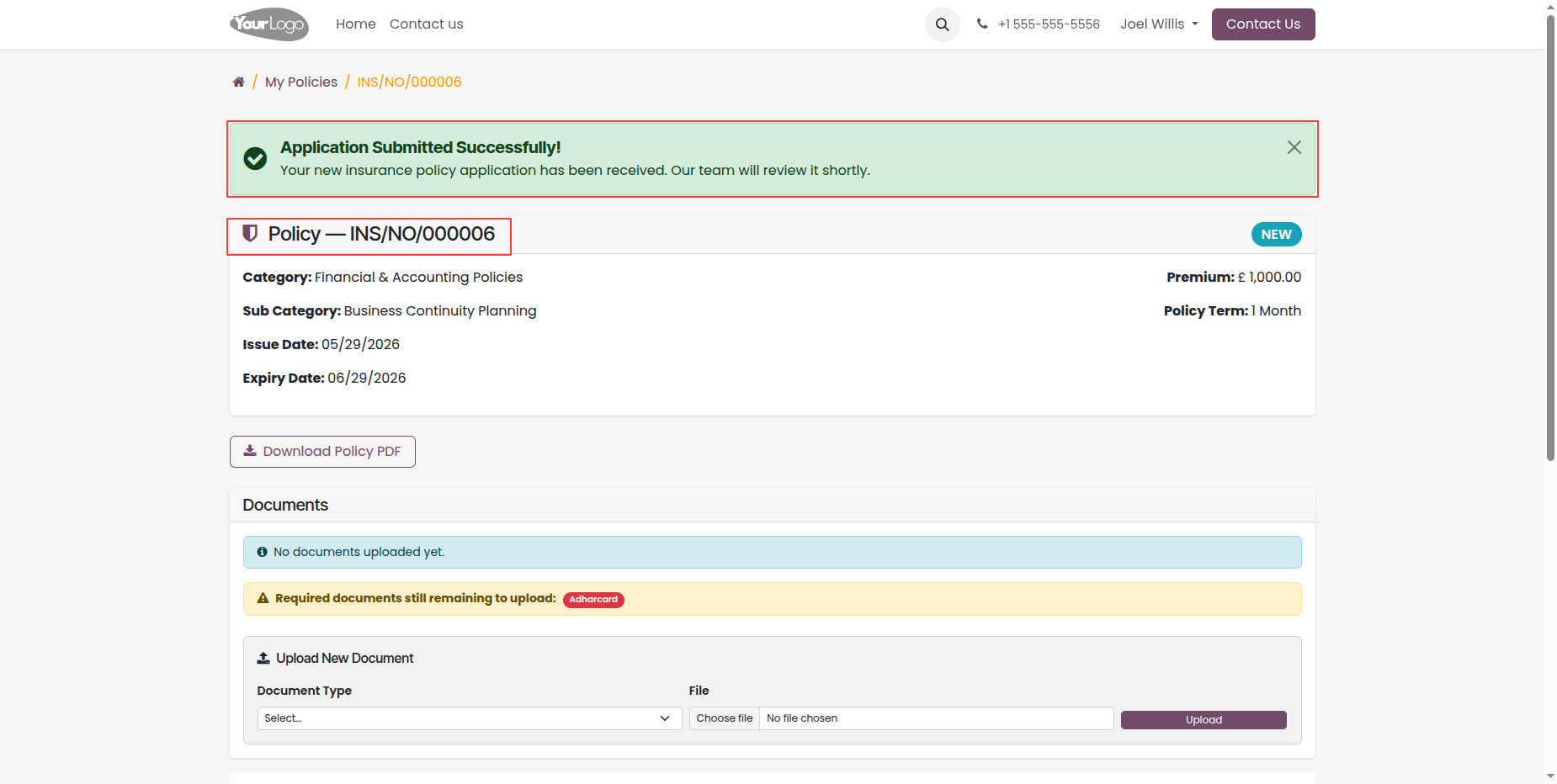Open the Joel Willis user dropdown
The height and width of the screenshot is (784, 1557).
click(1159, 24)
